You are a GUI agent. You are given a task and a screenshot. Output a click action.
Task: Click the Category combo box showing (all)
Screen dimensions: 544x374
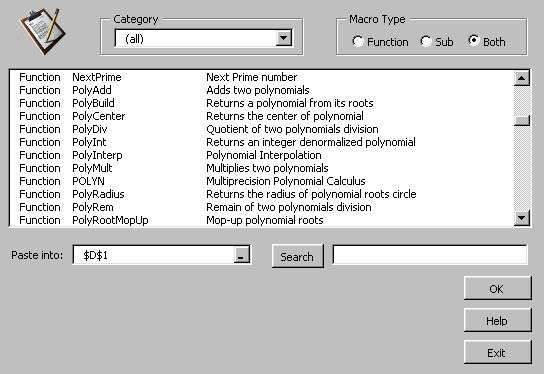click(203, 38)
